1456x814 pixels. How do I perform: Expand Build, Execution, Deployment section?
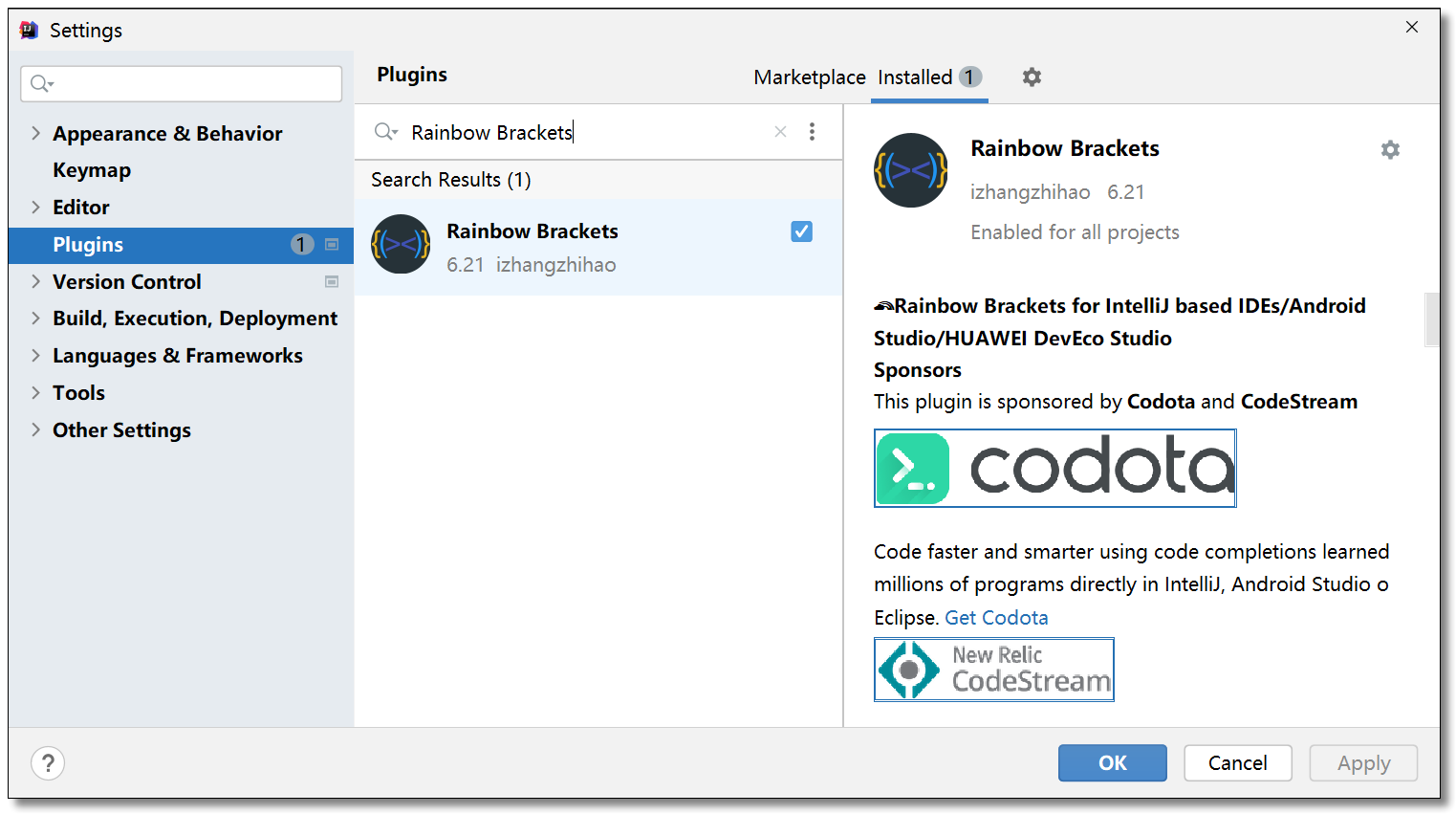pos(35,319)
